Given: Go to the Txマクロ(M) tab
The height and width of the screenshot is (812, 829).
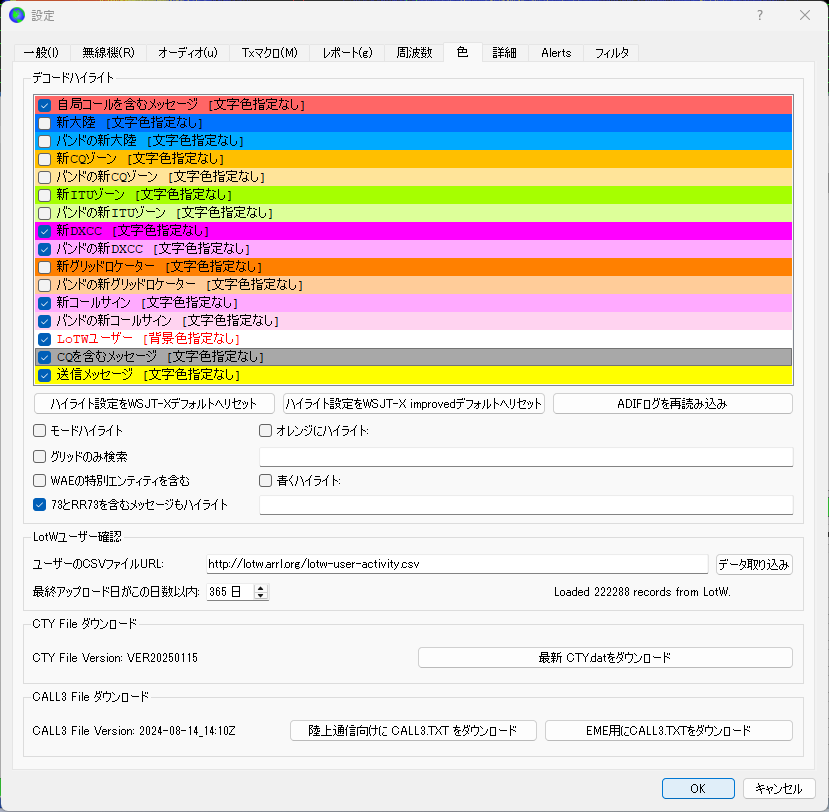Looking at the screenshot, I should (x=270, y=53).
